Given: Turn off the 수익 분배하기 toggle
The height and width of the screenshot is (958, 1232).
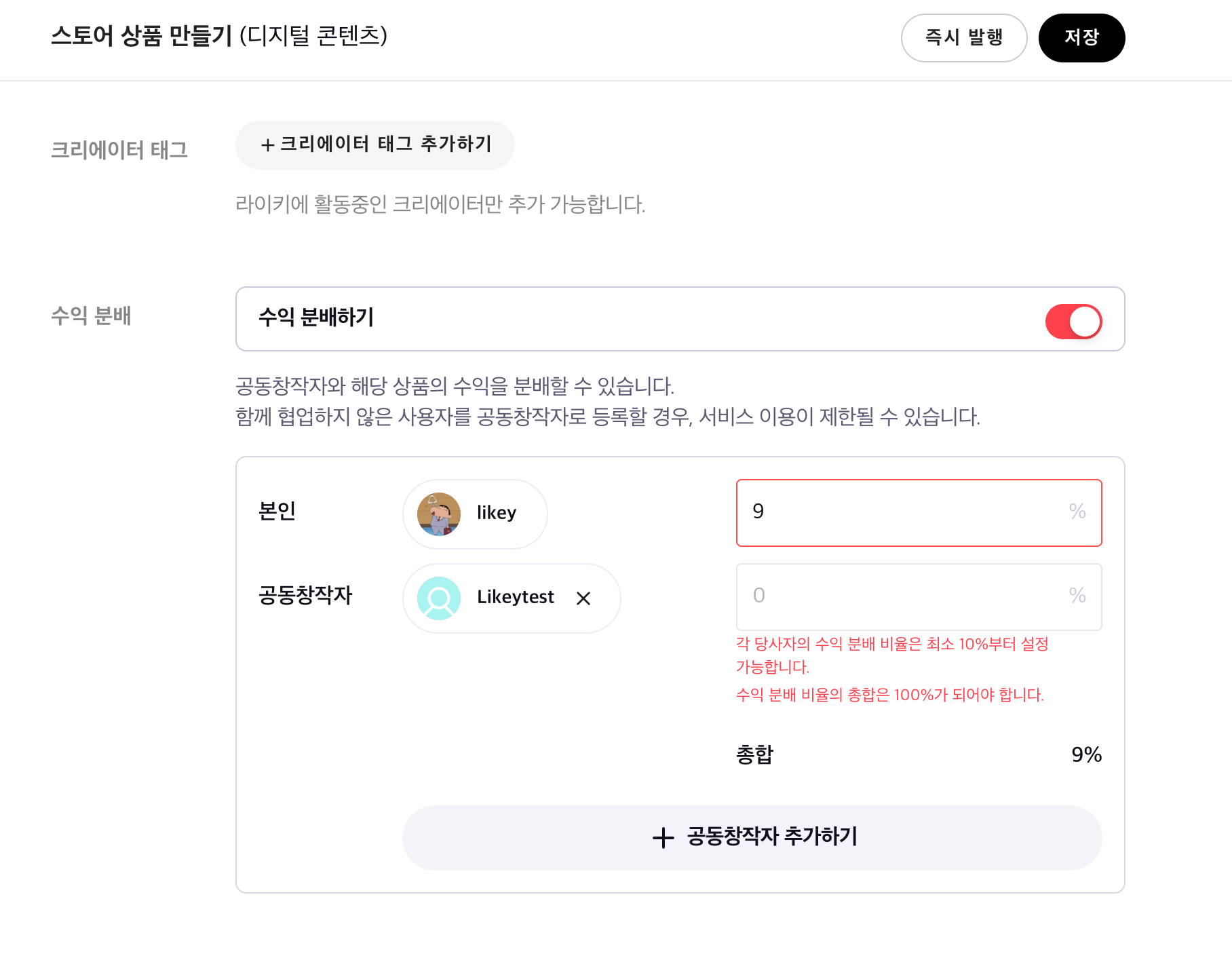Looking at the screenshot, I should coord(1073,322).
